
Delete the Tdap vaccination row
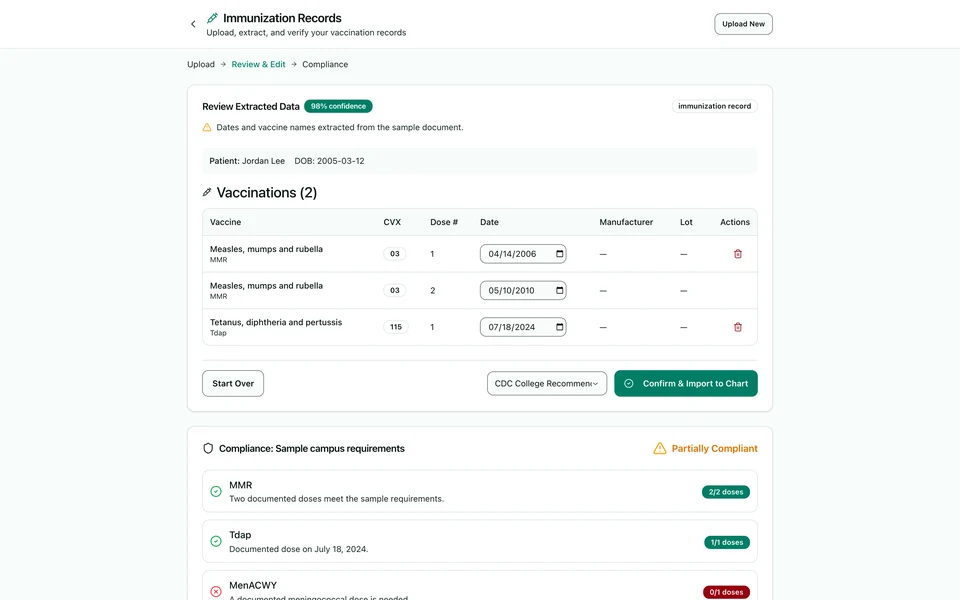(x=738, y=327)
